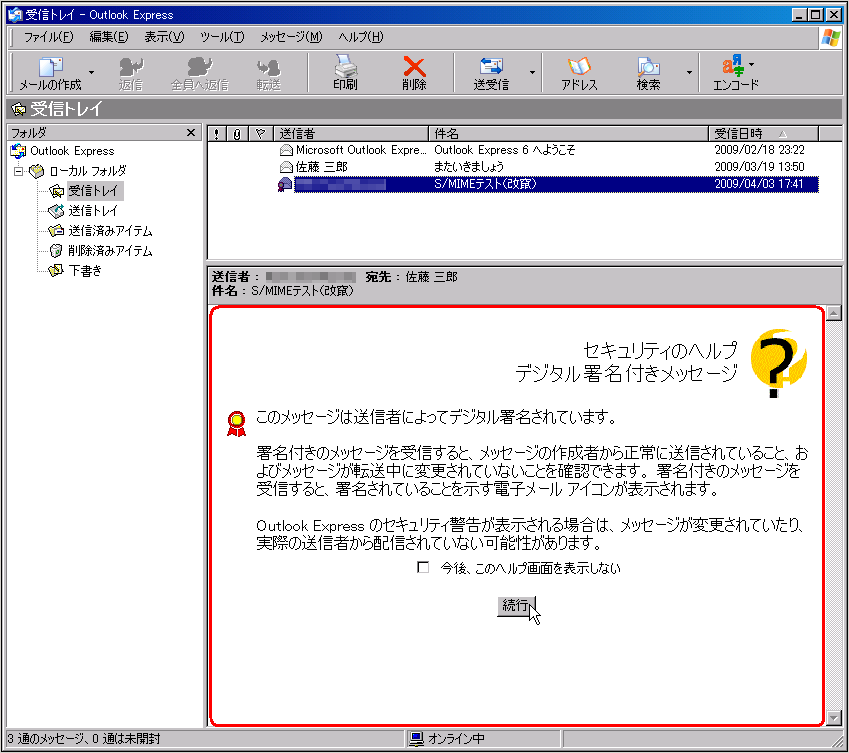Select the 削除済みアイテム folder
The width and height of the screenshot is (849, 753).
(110, 251)
